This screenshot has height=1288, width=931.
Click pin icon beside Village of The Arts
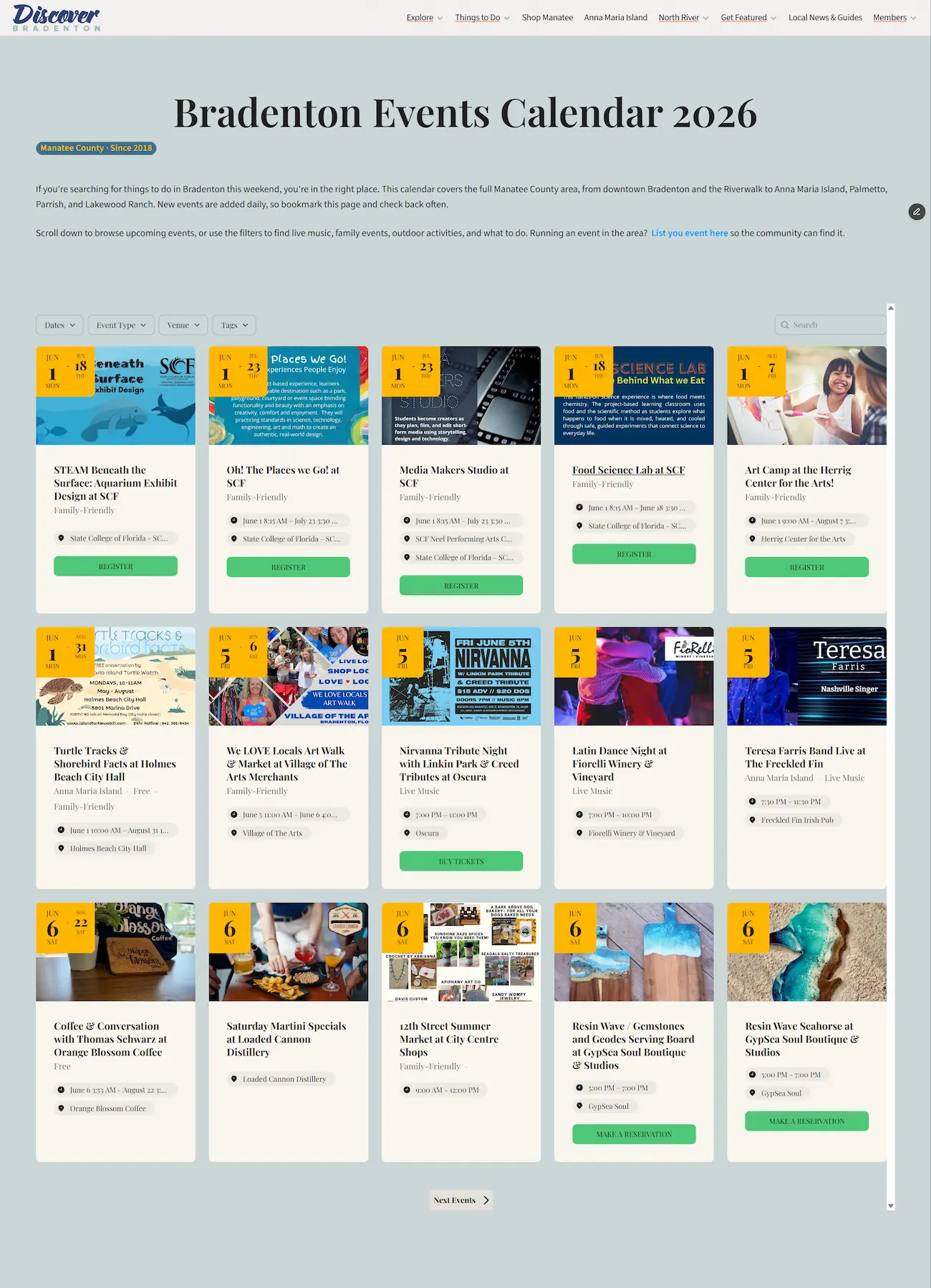[233, 833]
